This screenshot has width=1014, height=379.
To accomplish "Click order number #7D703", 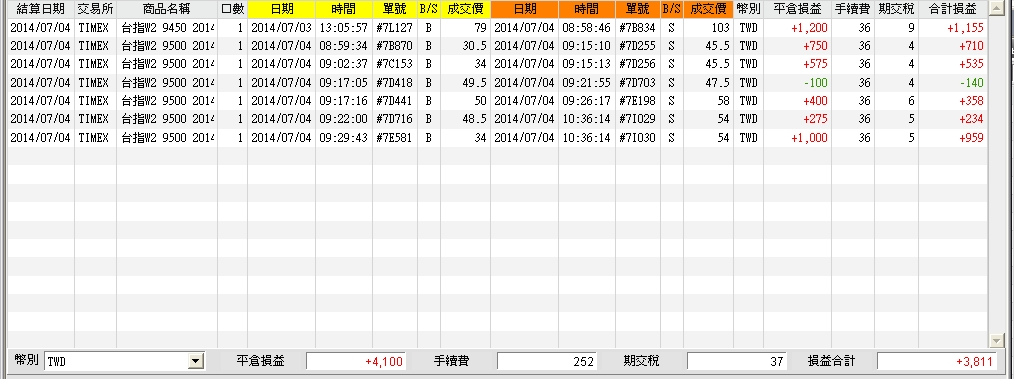I will point(637,83).
